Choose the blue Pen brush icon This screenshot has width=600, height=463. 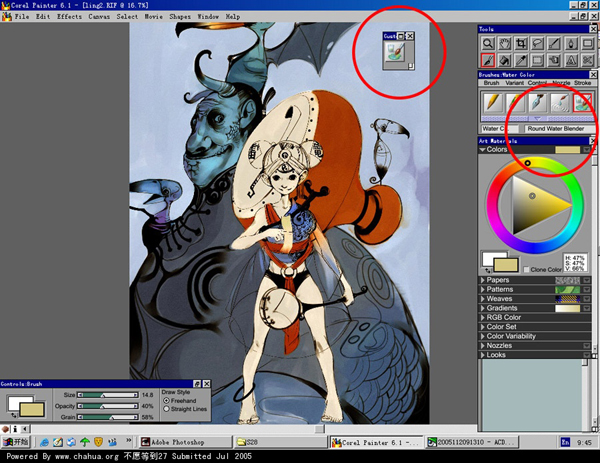[x=537, y=103]
